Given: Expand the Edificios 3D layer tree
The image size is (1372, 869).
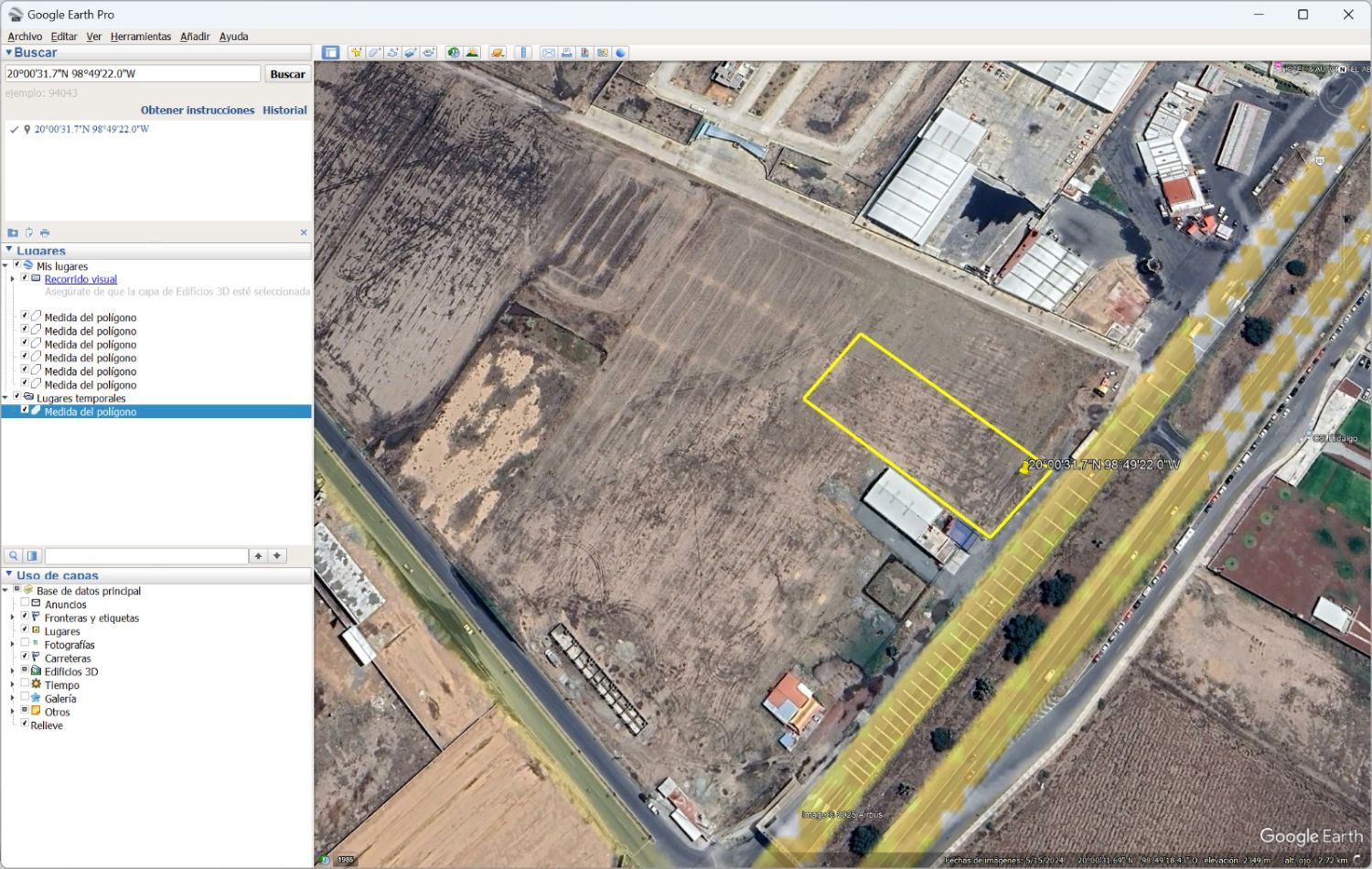Looking at the screenshot, I should pyautogui.click(x=12, y=671).
